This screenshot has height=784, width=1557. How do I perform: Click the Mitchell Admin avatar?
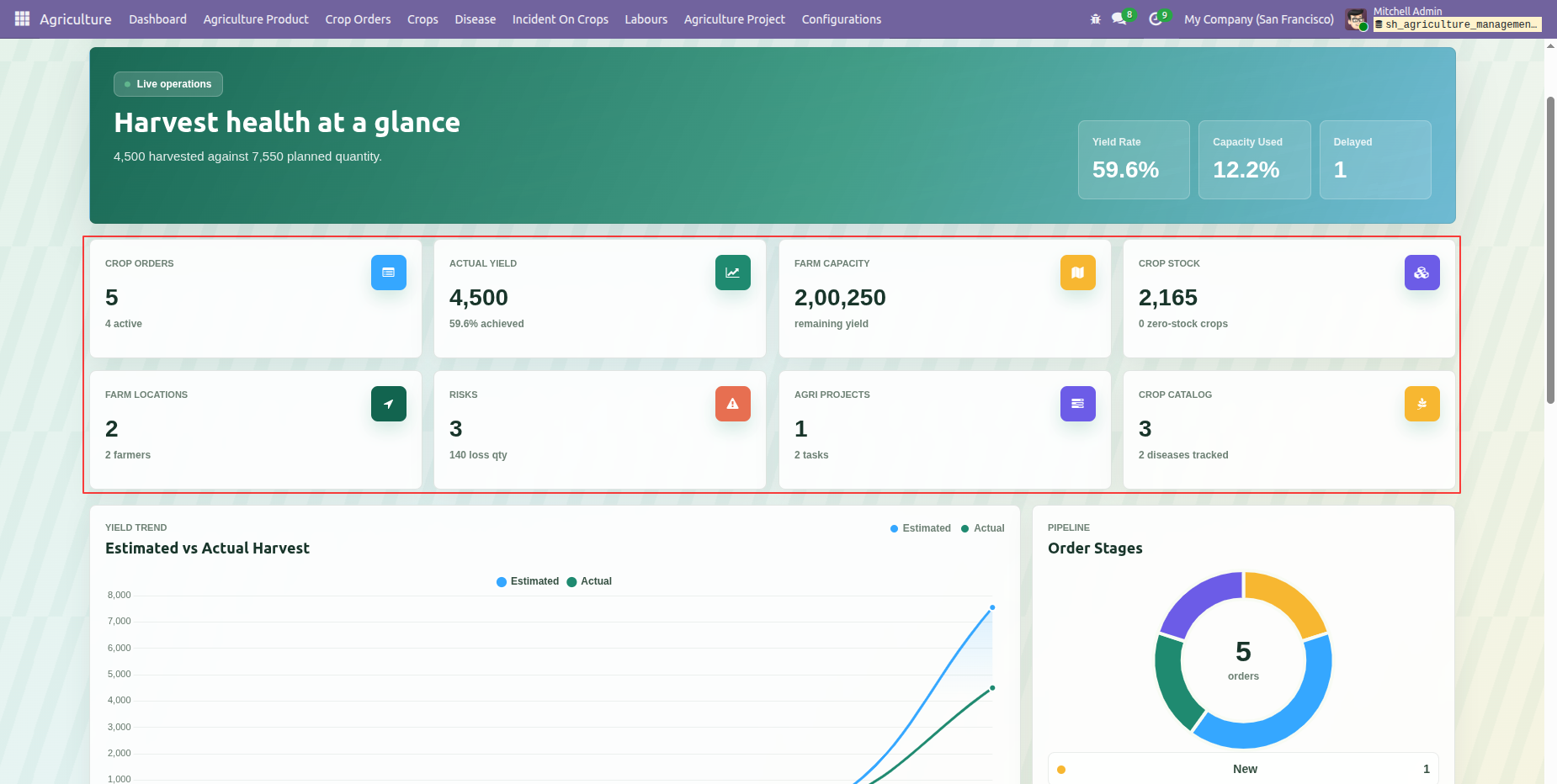(1355, 19)
